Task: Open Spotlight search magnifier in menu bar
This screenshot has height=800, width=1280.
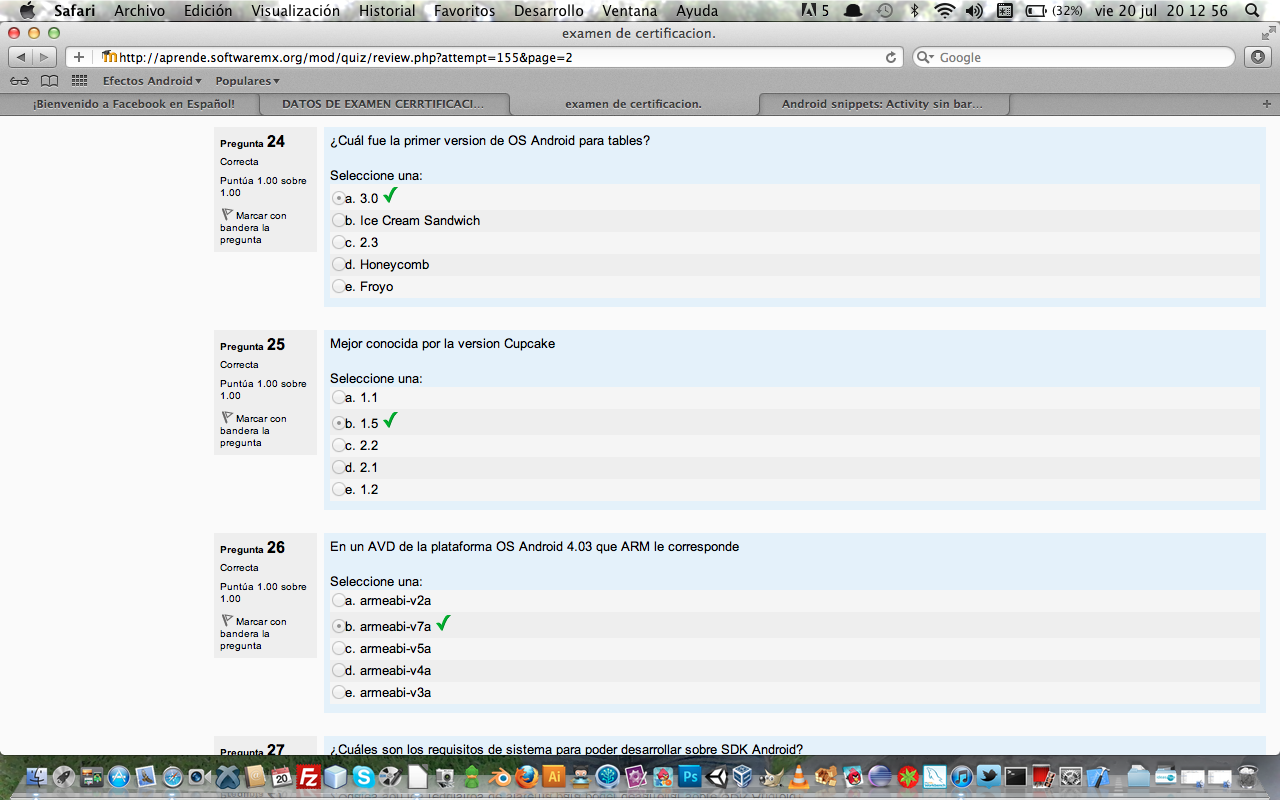Action: (1250, 11)
